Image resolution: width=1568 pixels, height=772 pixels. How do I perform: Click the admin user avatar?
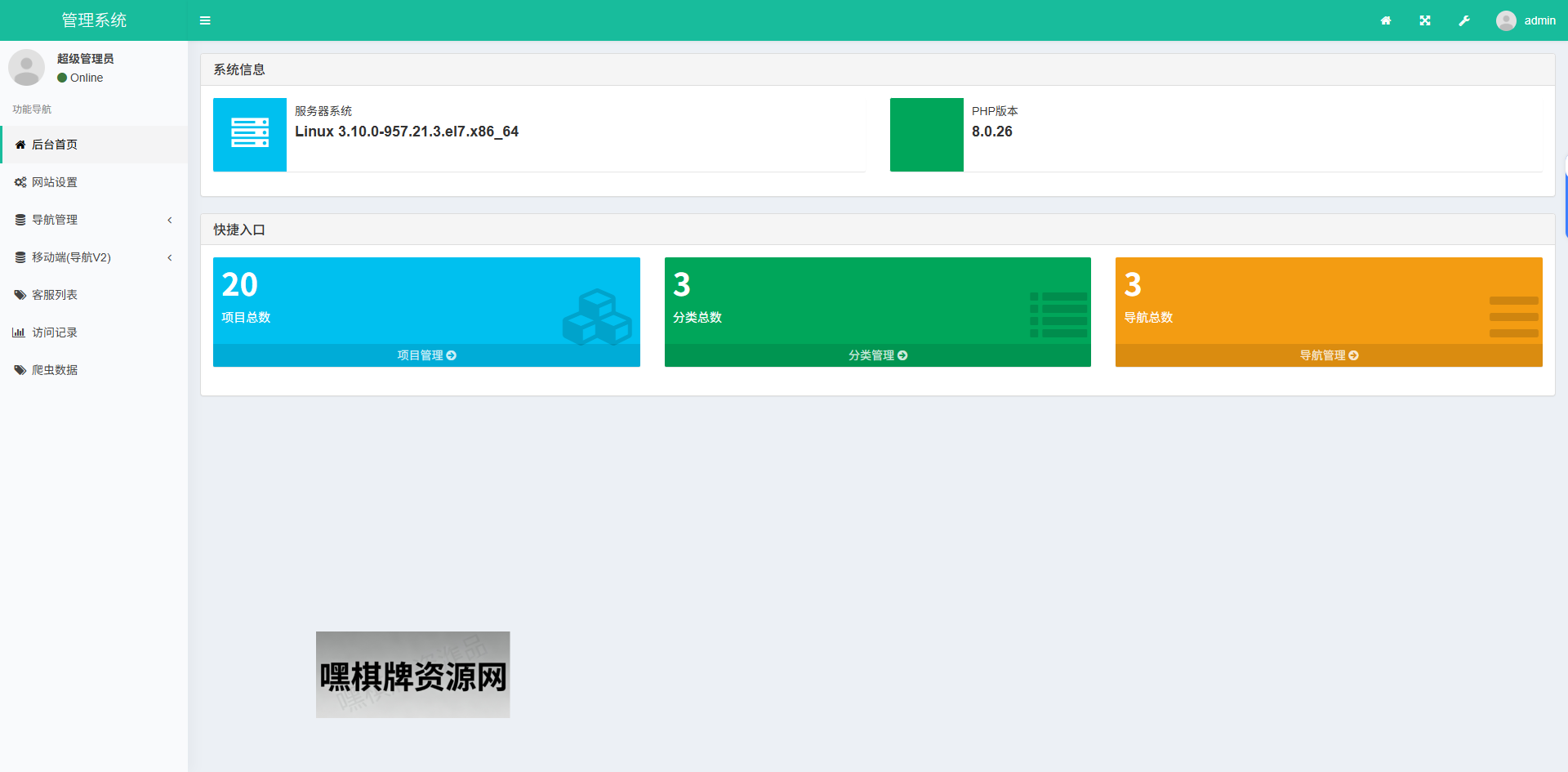1506,20
